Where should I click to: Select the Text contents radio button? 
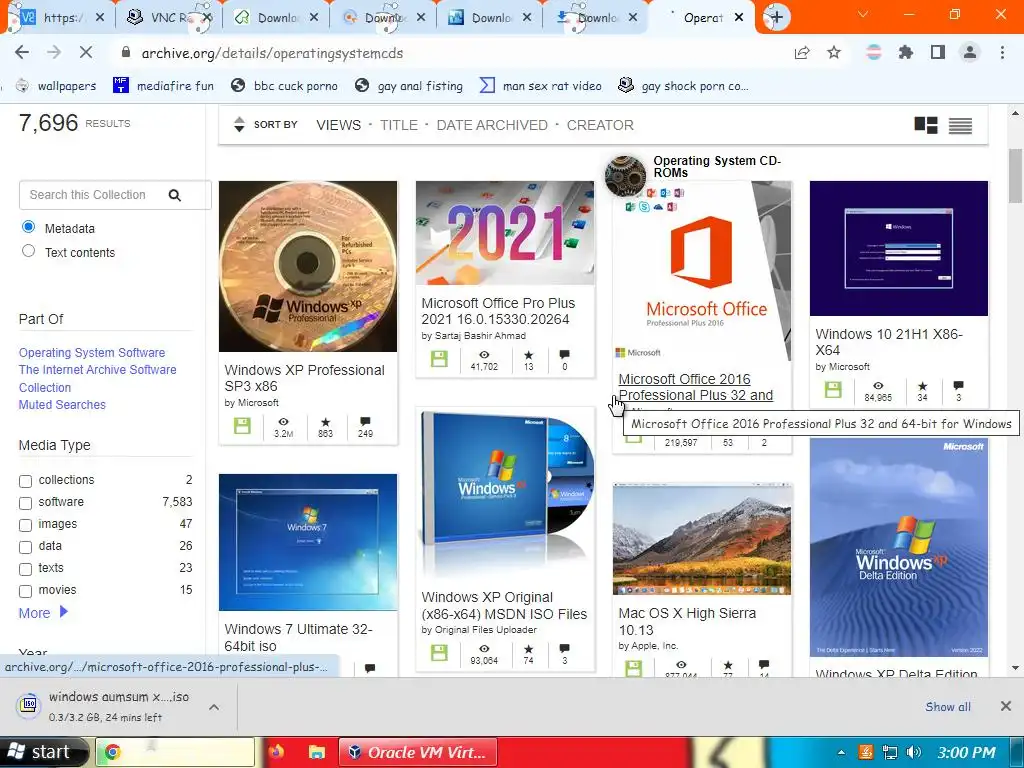coord(28,251)
